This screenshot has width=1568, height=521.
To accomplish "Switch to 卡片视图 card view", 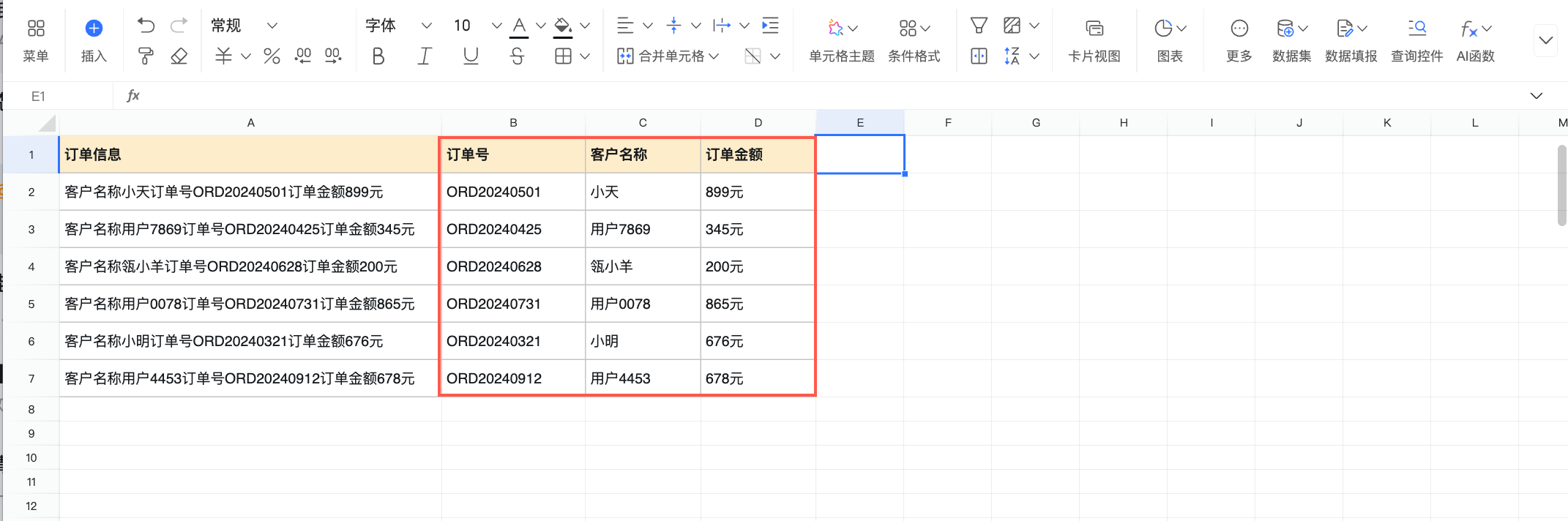I will [x=1094, y=40].
